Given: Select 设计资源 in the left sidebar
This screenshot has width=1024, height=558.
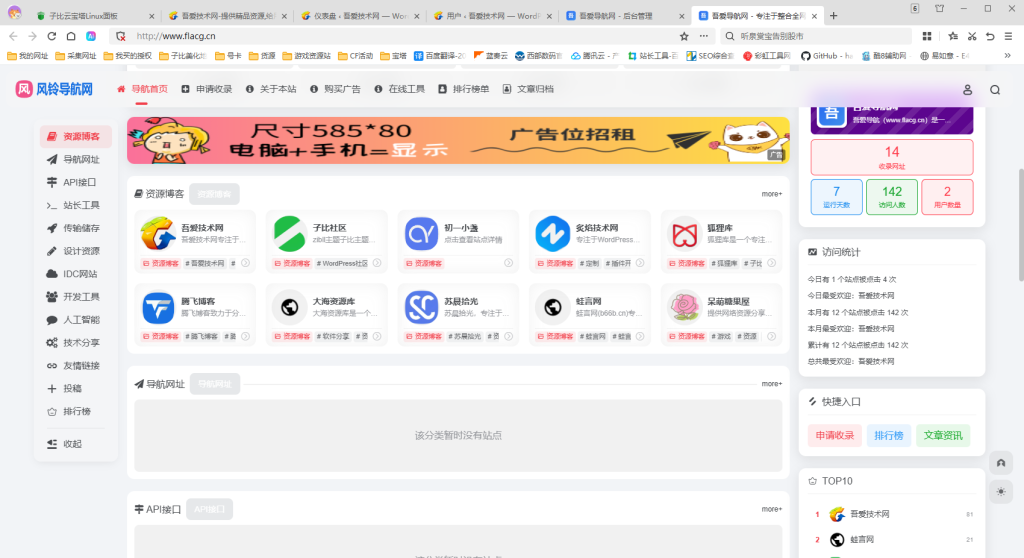Looking at the screenshot, I should tap(76, 251).
